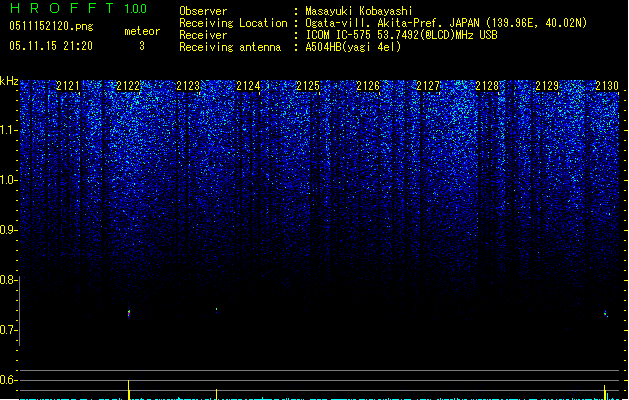
Task: Click the faint meteor echo between 2123 and 2124
Action: [x=217, y=310]
